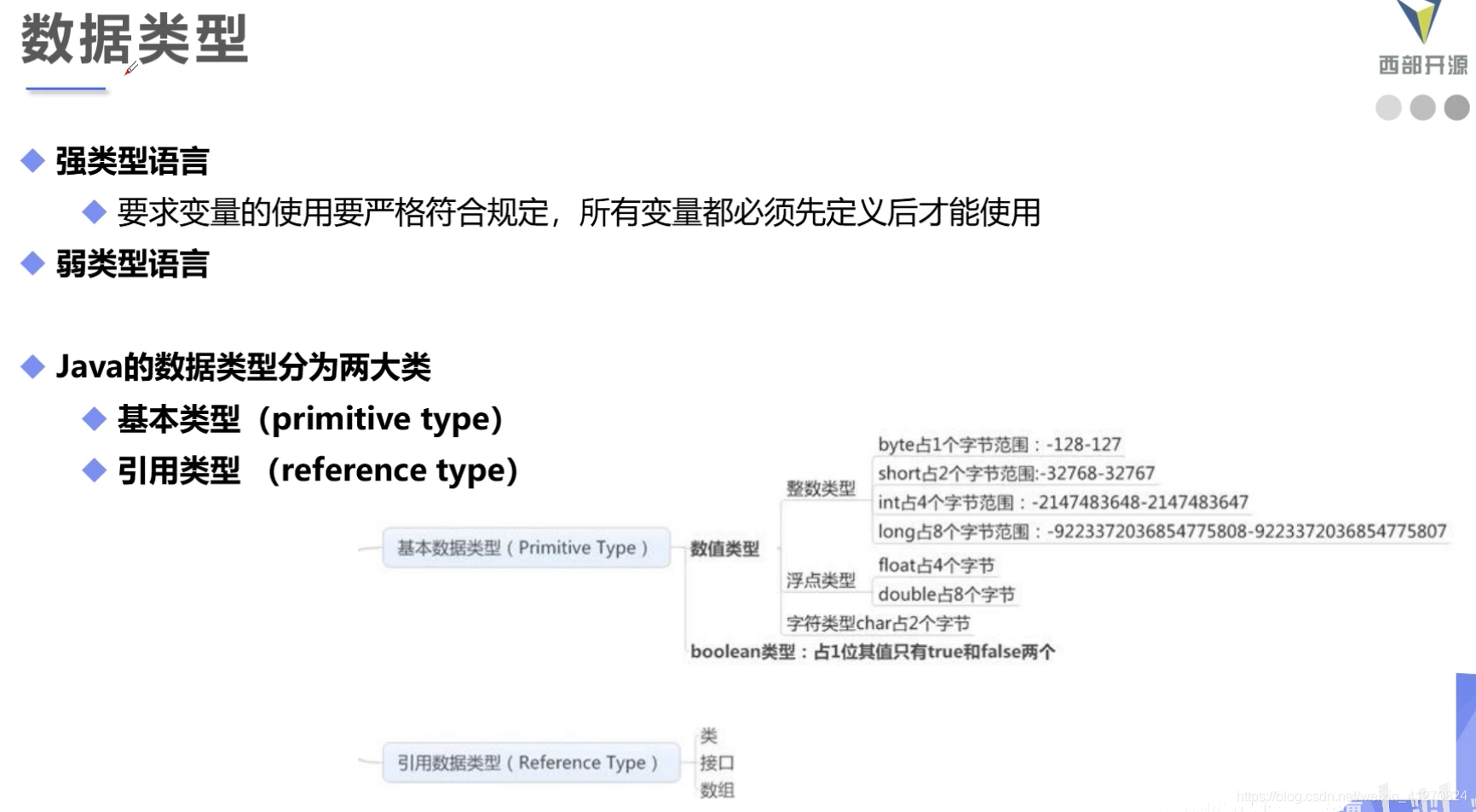Click the 类 leaf under Reference Type
The height and width of the screenshot is (812, 1476).
pos(709,735)
